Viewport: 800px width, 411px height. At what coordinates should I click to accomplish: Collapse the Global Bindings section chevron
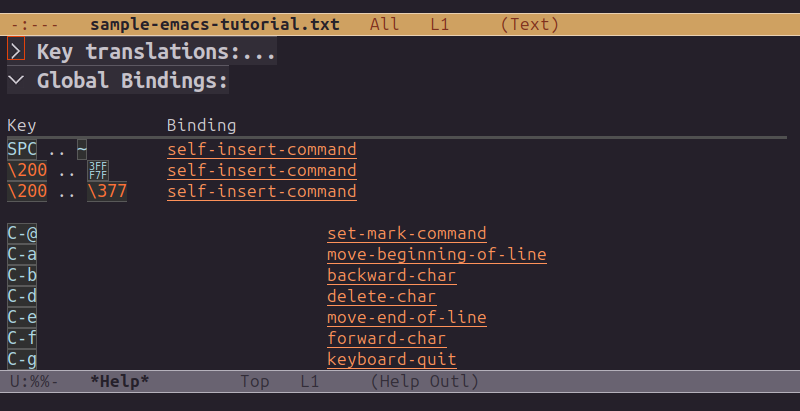click(16, 81)
